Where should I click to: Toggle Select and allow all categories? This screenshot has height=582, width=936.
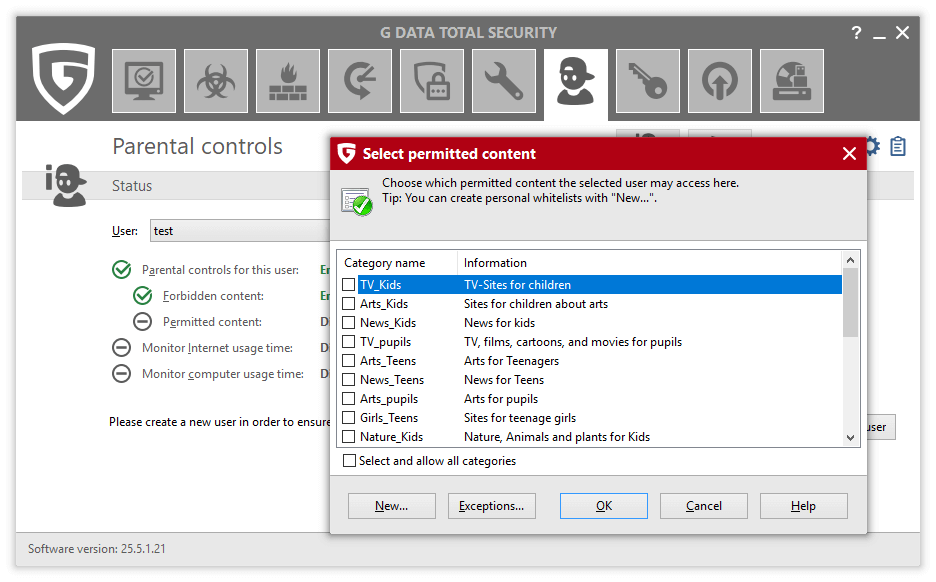(349, 461)
